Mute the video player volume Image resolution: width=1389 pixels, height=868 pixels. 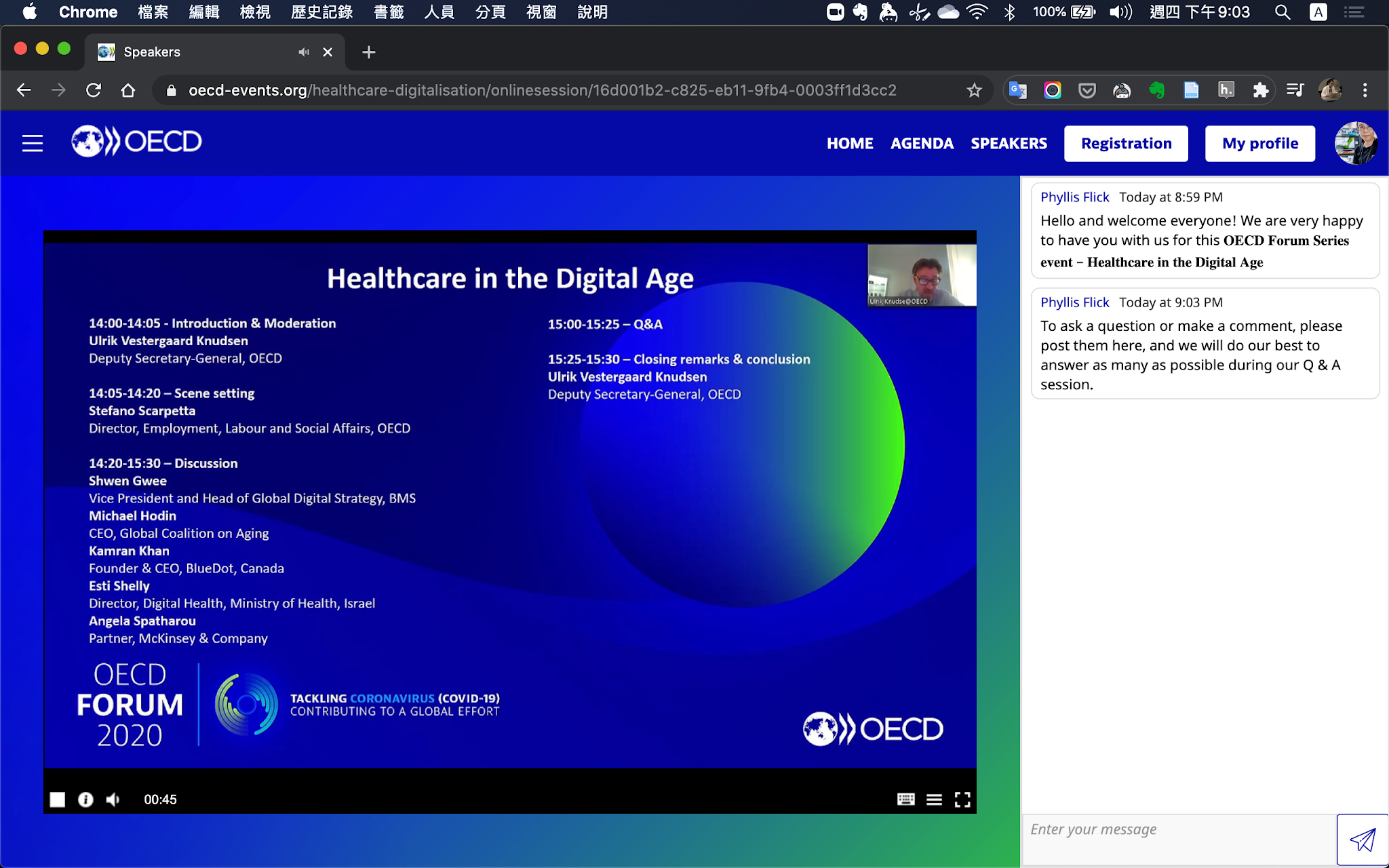click(113, 800)
